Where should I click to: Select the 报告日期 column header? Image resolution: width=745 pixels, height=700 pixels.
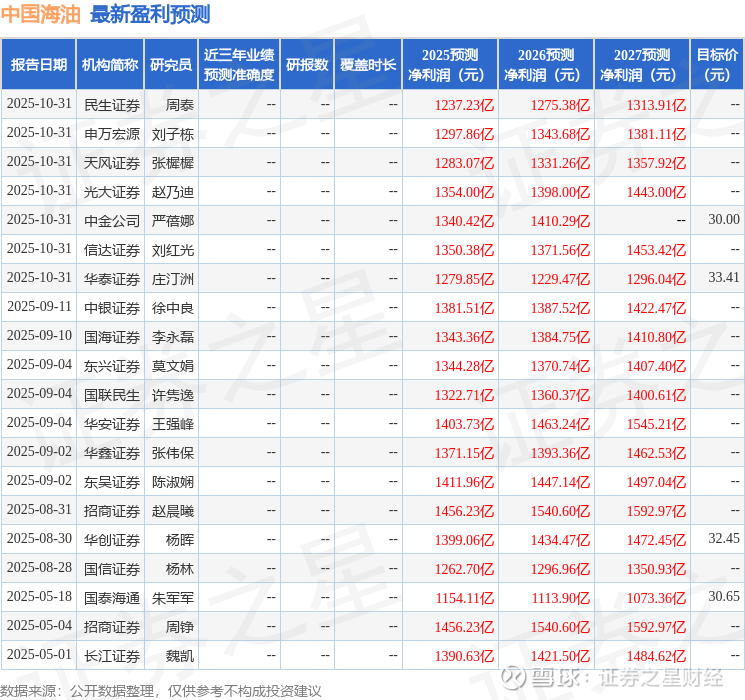(38, 65)
